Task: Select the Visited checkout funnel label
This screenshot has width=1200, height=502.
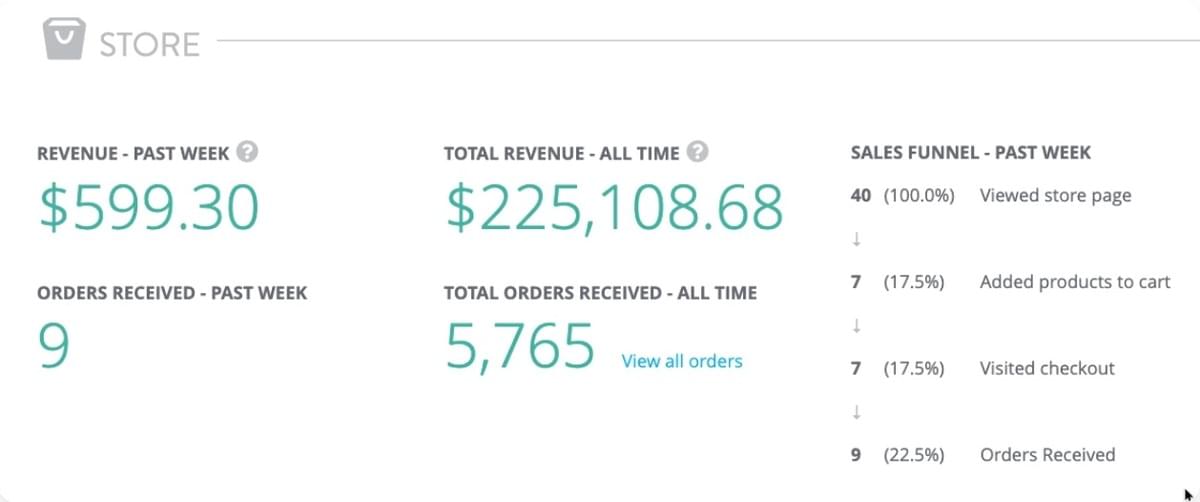Action: coord(1047,368)
